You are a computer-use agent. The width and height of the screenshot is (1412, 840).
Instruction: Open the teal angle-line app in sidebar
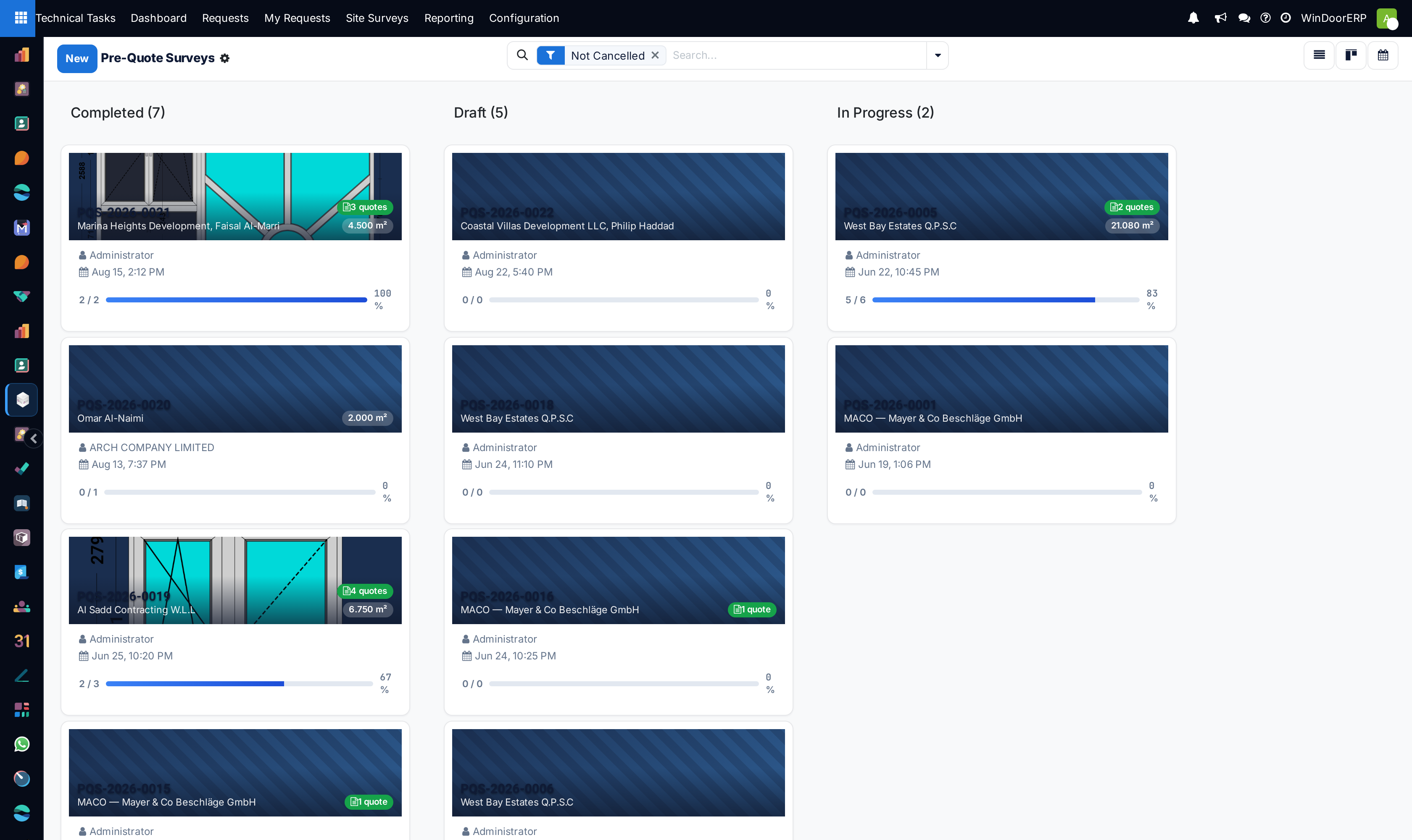pyautogui.click(x=21, y=675)
